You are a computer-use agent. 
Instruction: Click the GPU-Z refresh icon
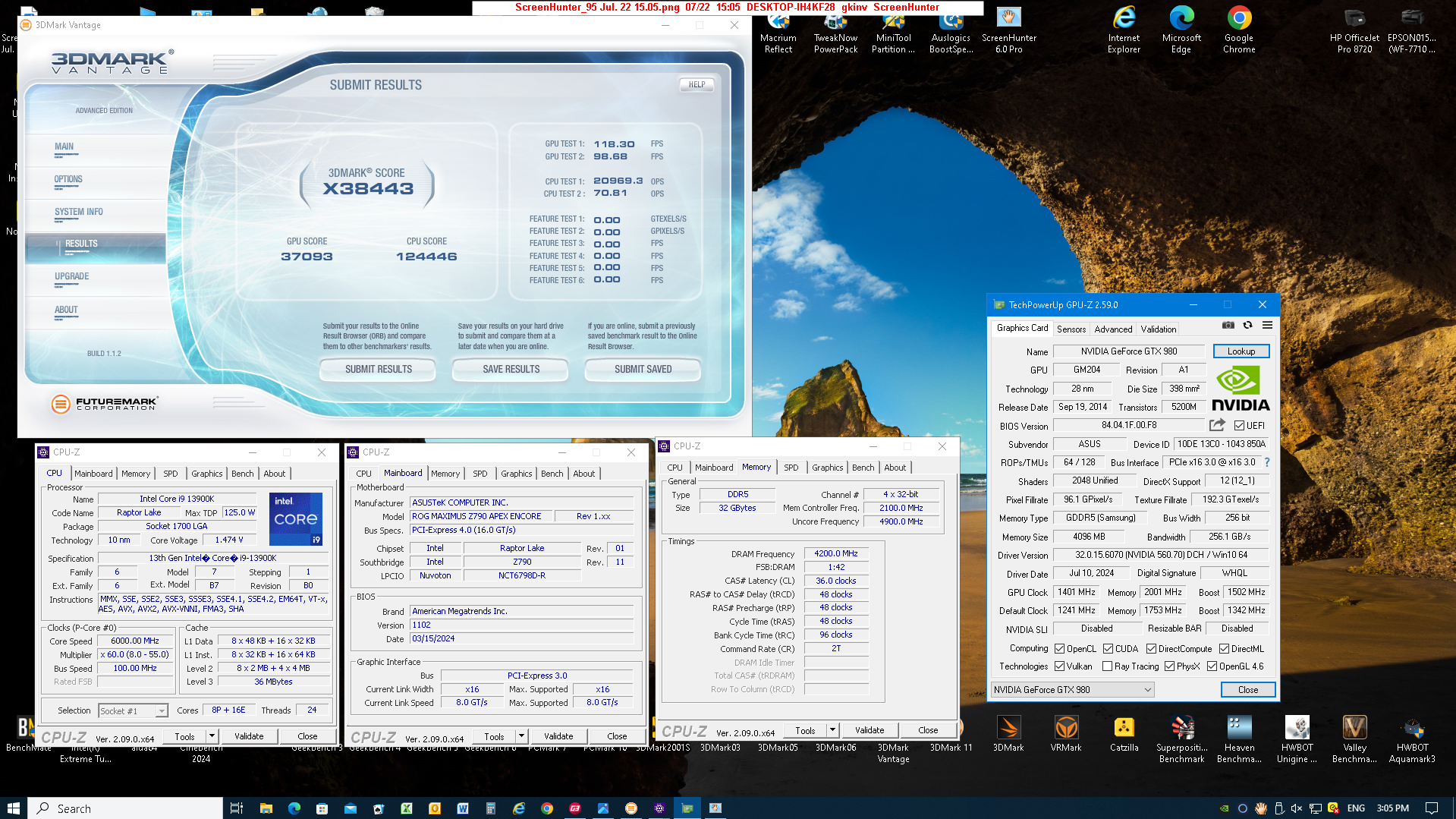coord(1247,325)
